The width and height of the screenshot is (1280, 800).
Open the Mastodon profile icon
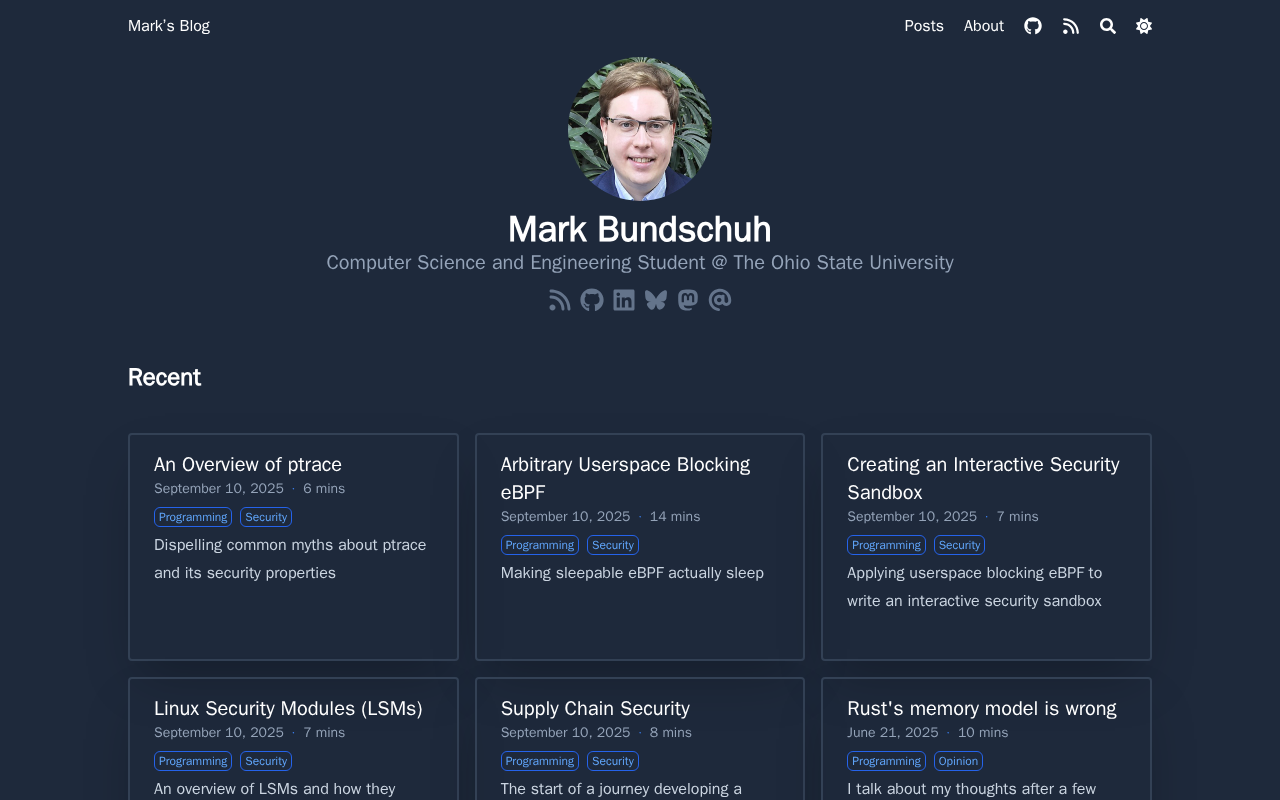[688, 300]
